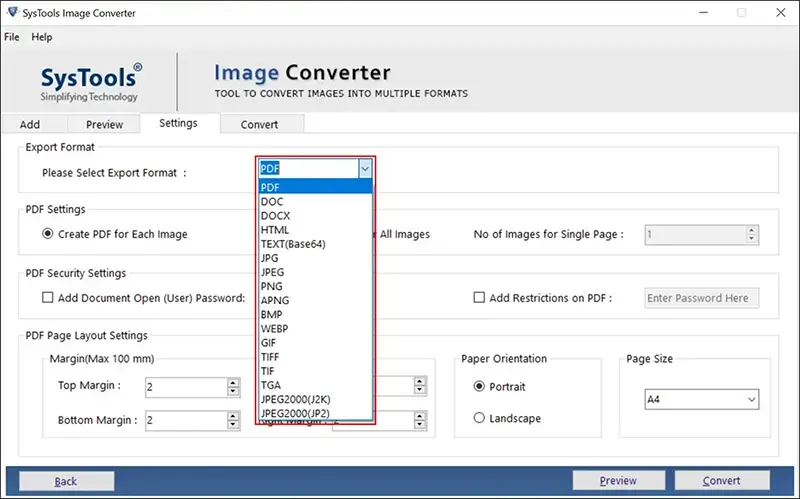Open the Page Size A4 dropdown
The height and width of the screenshot is (499, 800).
pos(751,400)
